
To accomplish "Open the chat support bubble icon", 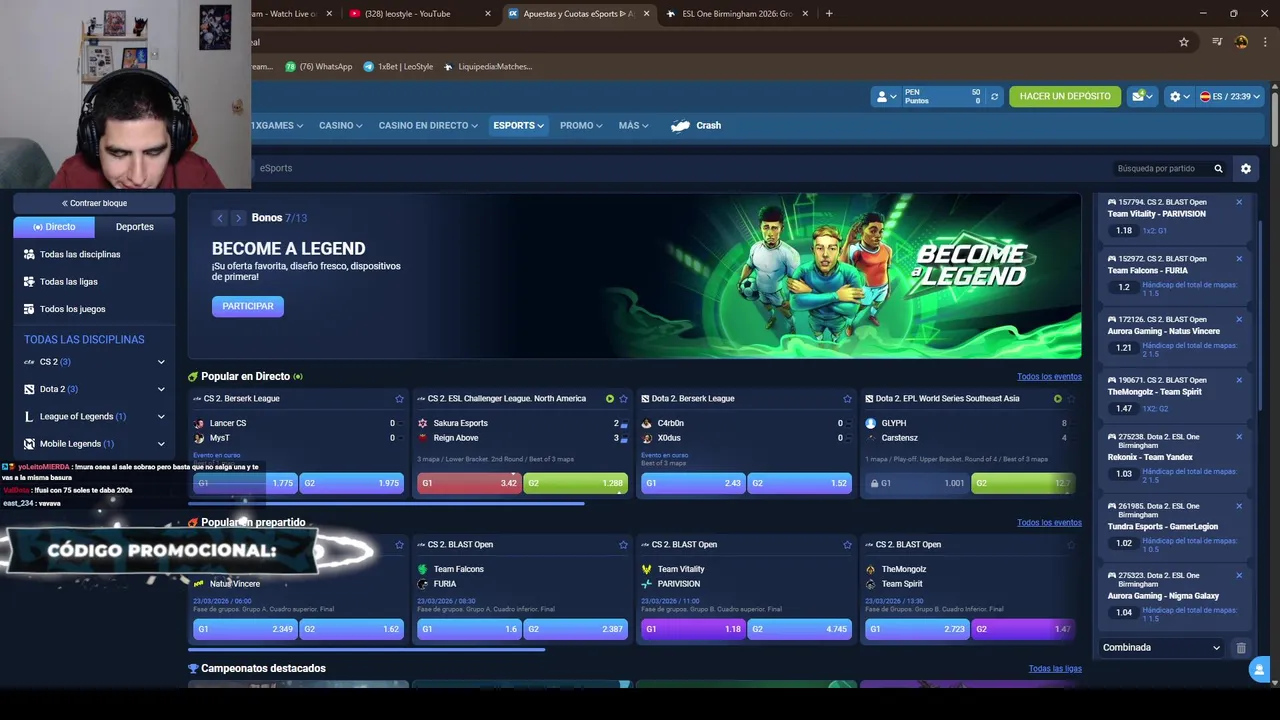I will 1260,670.
